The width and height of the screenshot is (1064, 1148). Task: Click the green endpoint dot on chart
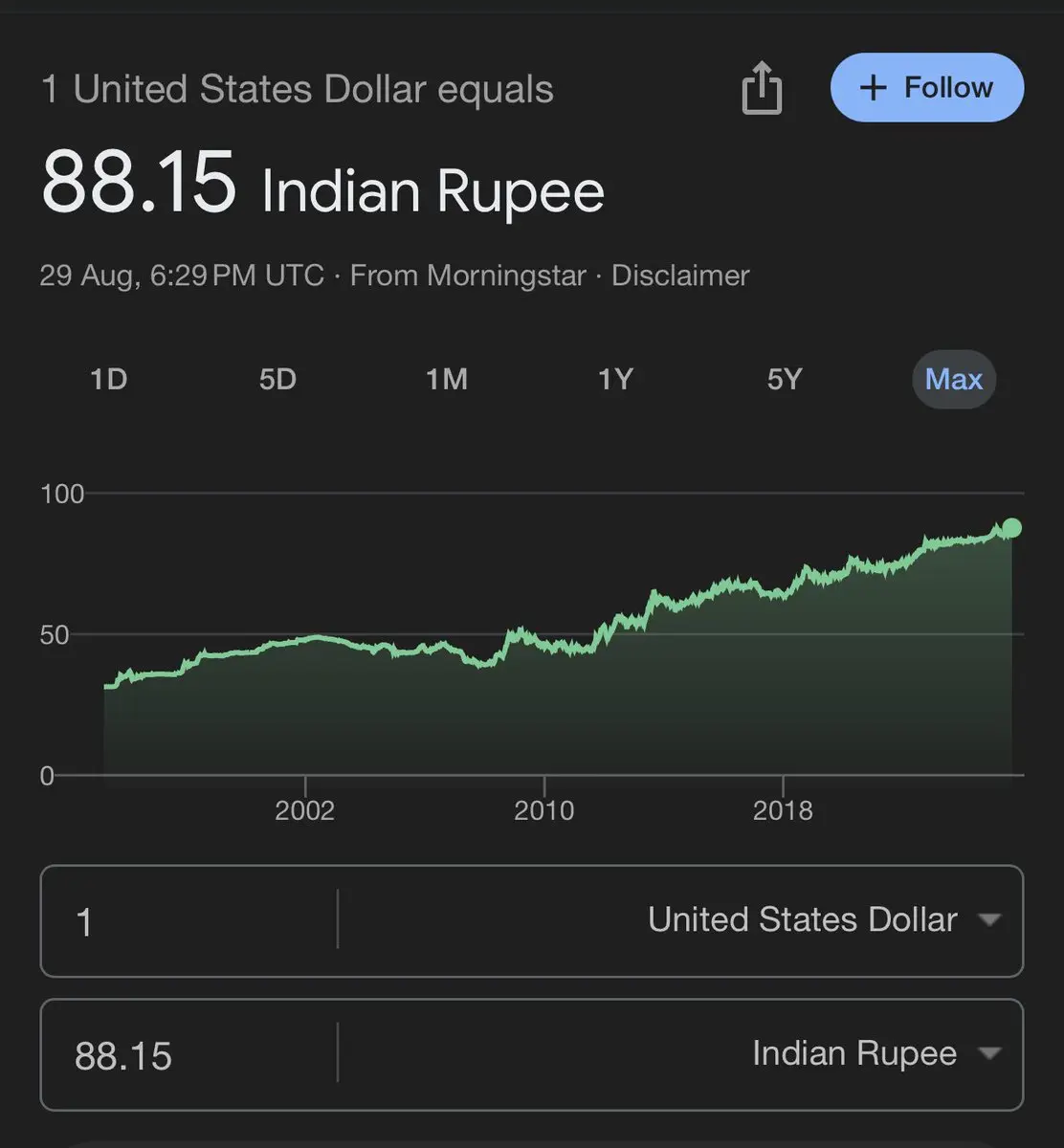click(x=1011, y=528)
